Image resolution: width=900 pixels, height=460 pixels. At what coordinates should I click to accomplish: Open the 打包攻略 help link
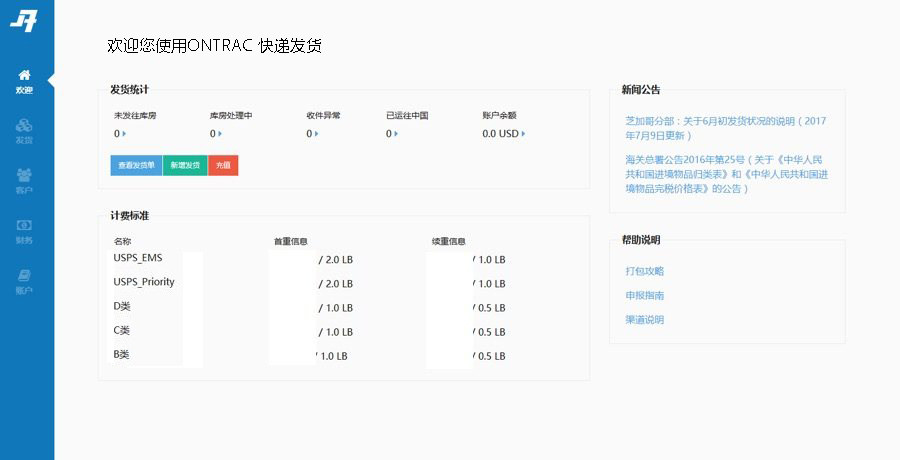[644, 271]
